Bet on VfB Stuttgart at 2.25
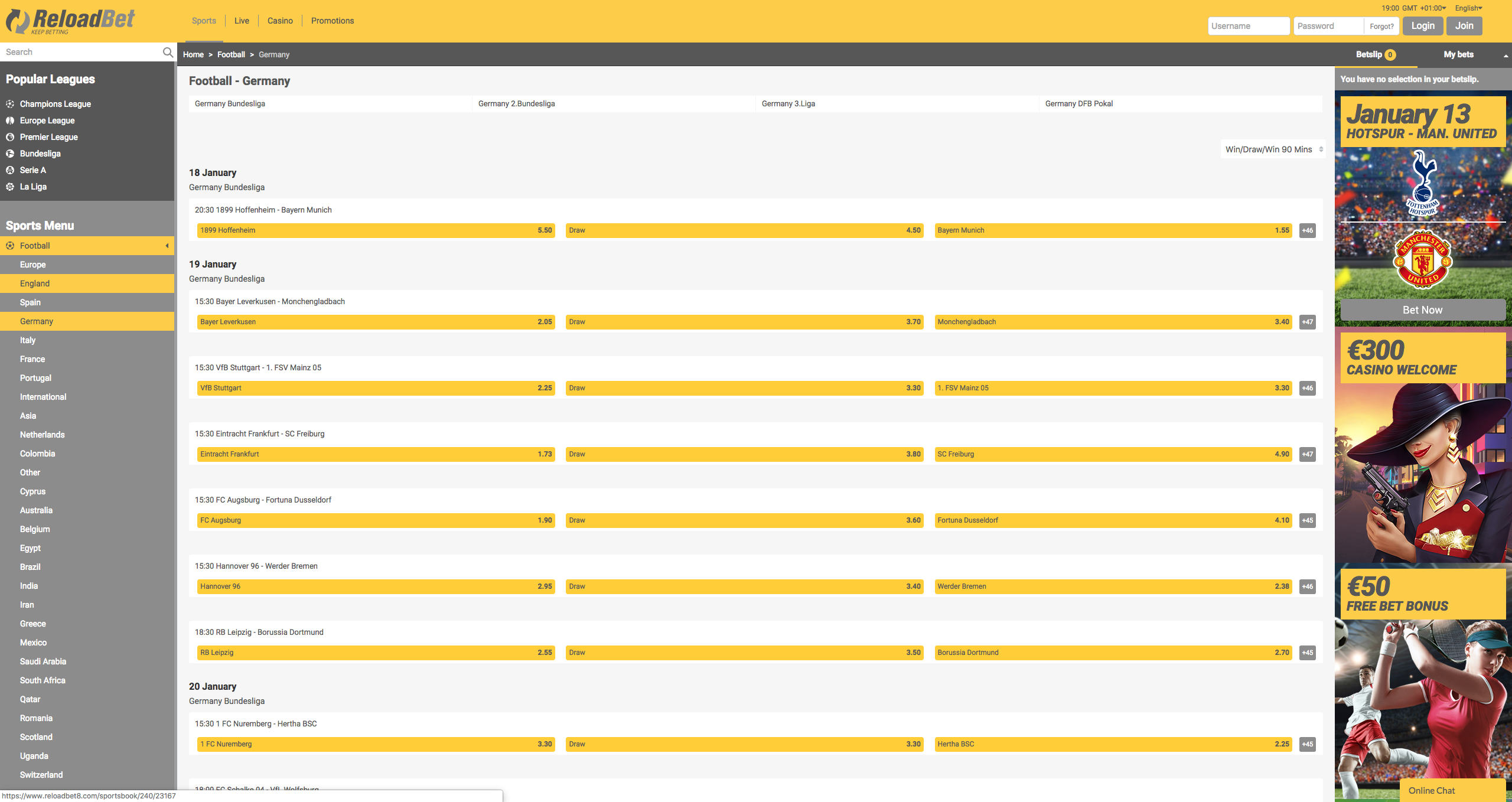 point(376,388)
